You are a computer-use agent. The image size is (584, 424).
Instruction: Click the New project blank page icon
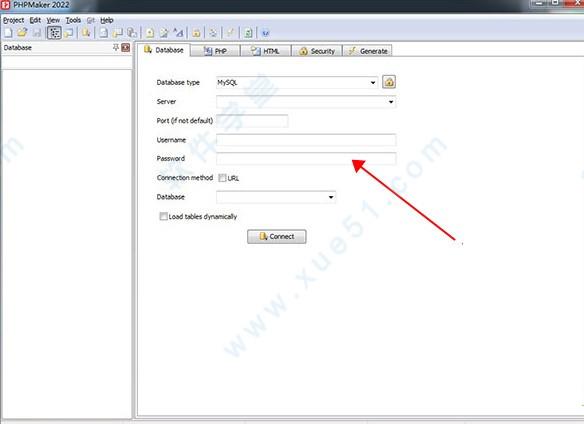pyautogui.click(x=8, y=33)
